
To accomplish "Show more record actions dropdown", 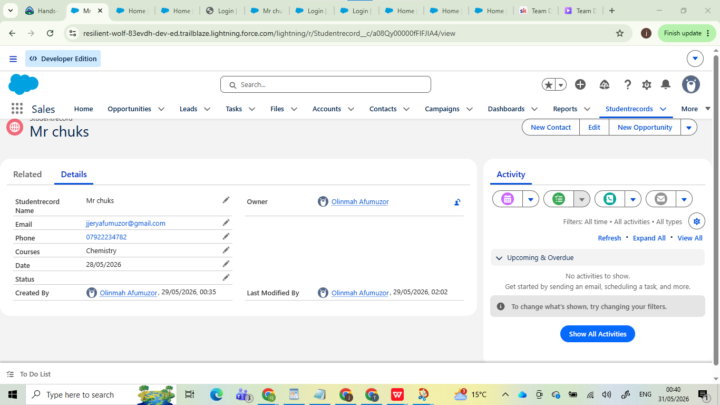I will coord(689,128).
